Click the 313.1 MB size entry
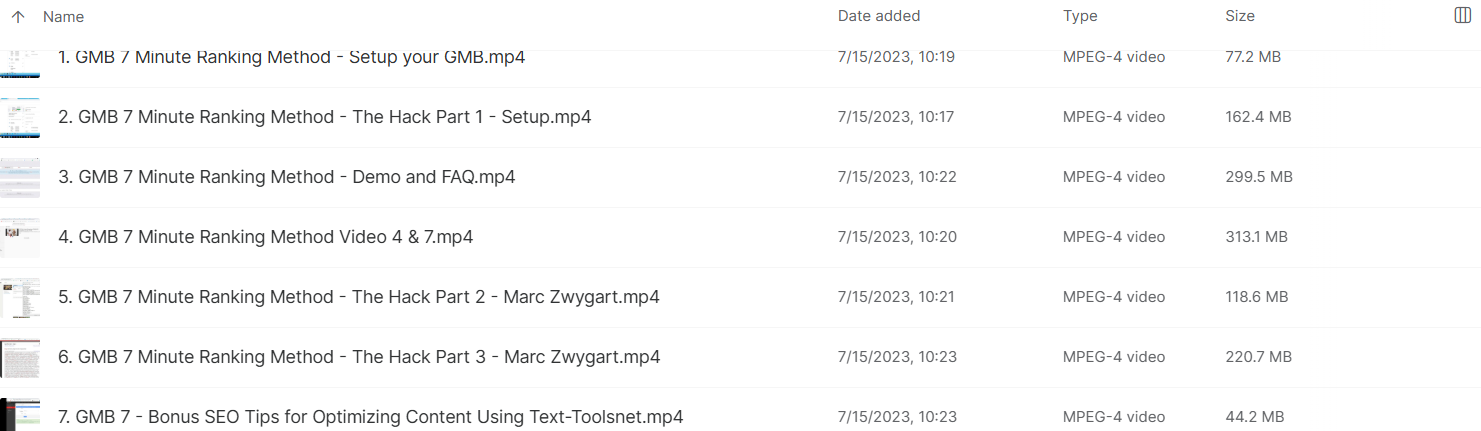The height and width of the screenshot is (431, 1481). click(x=1256, y=237)
